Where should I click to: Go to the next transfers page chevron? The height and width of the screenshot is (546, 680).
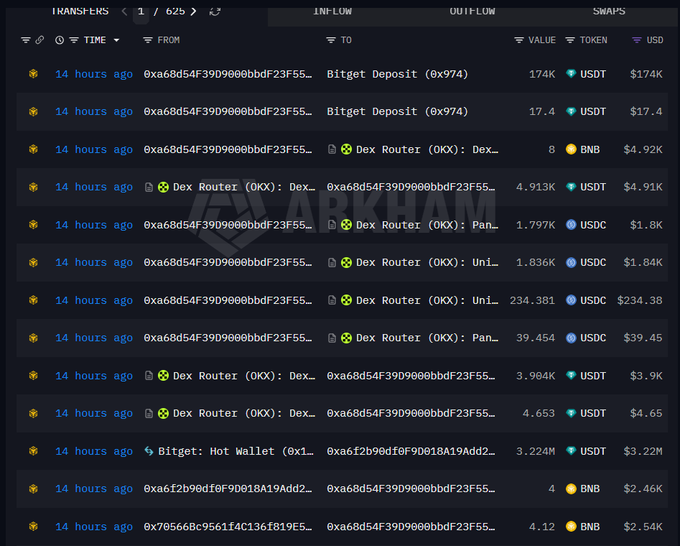click(x=193, y=11)
